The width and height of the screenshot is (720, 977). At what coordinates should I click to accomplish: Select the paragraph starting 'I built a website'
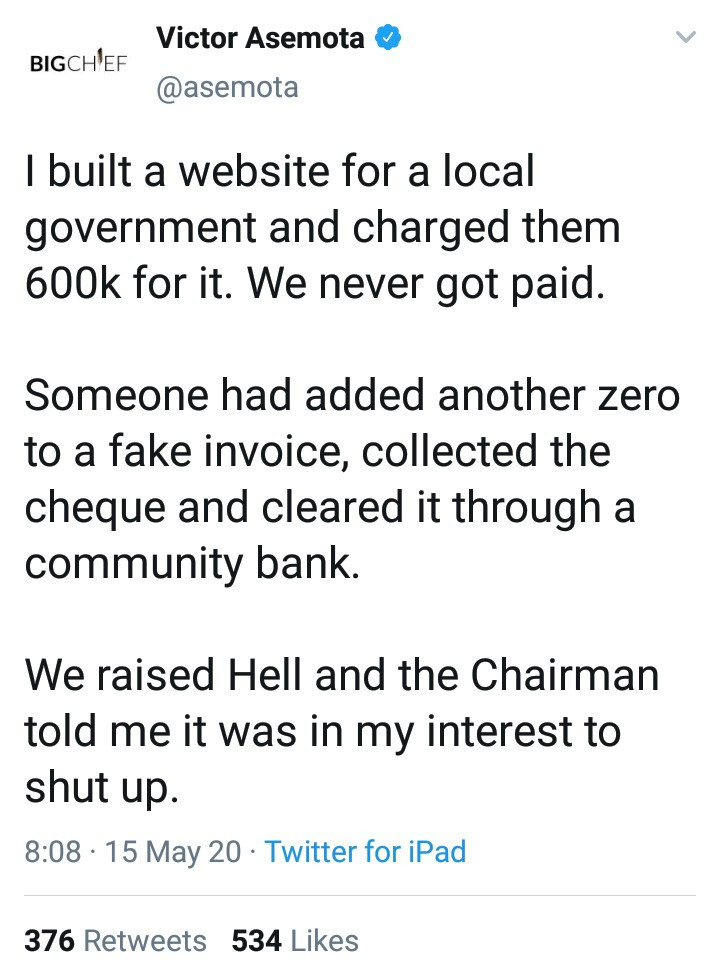point(323,227)
